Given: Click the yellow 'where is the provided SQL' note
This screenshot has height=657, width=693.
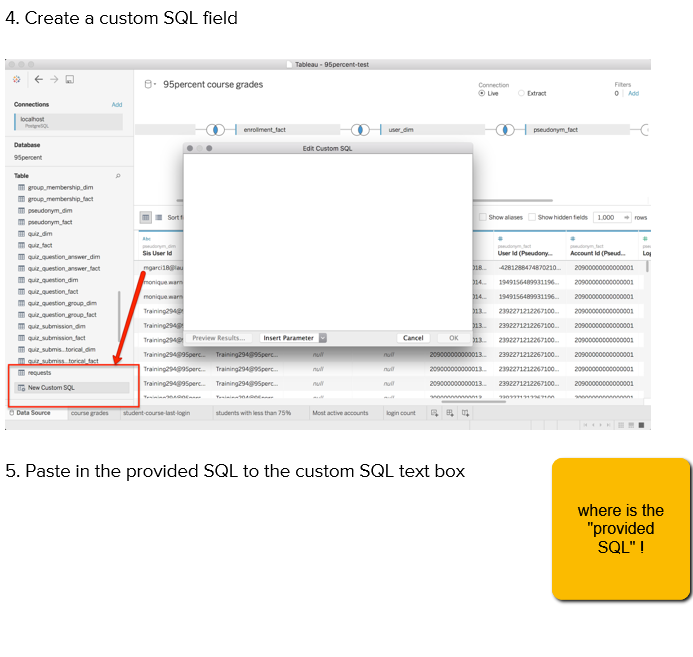Looking at the screenshot, I should click(x=621, y=529).
